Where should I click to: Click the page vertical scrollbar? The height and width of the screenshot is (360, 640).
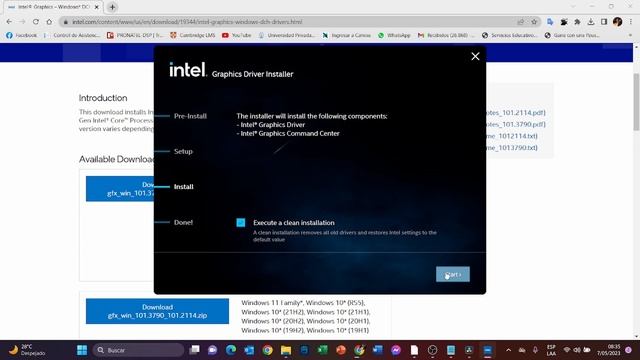[x=636, y=102]
